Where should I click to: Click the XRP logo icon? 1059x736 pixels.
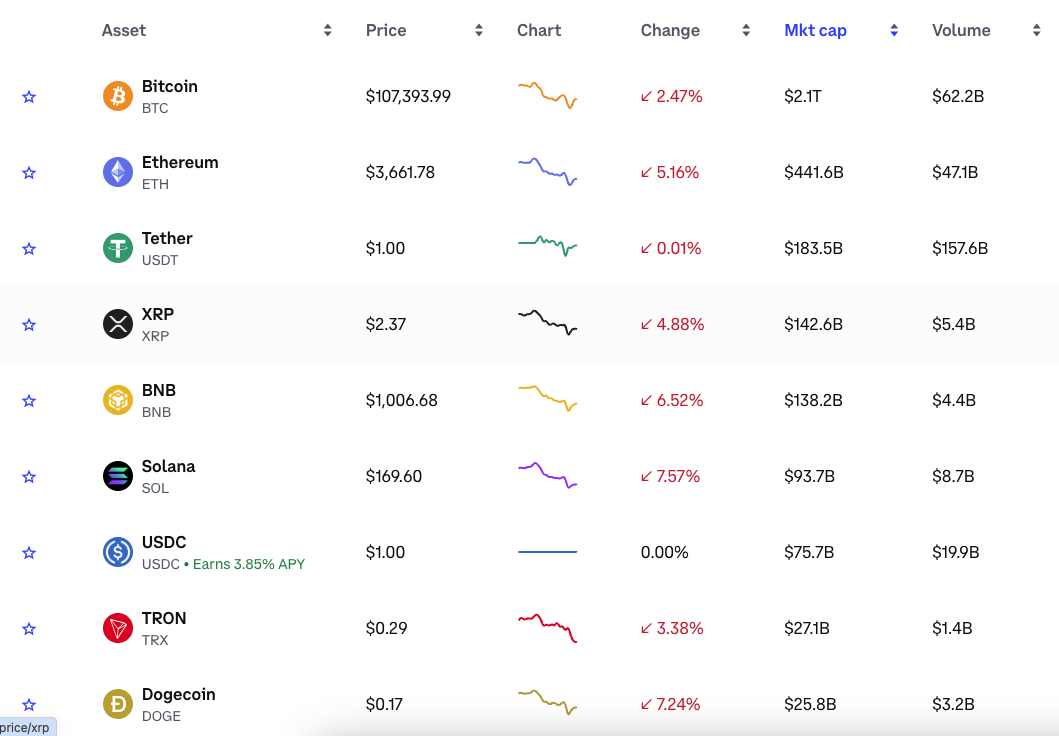pos(118,324)
